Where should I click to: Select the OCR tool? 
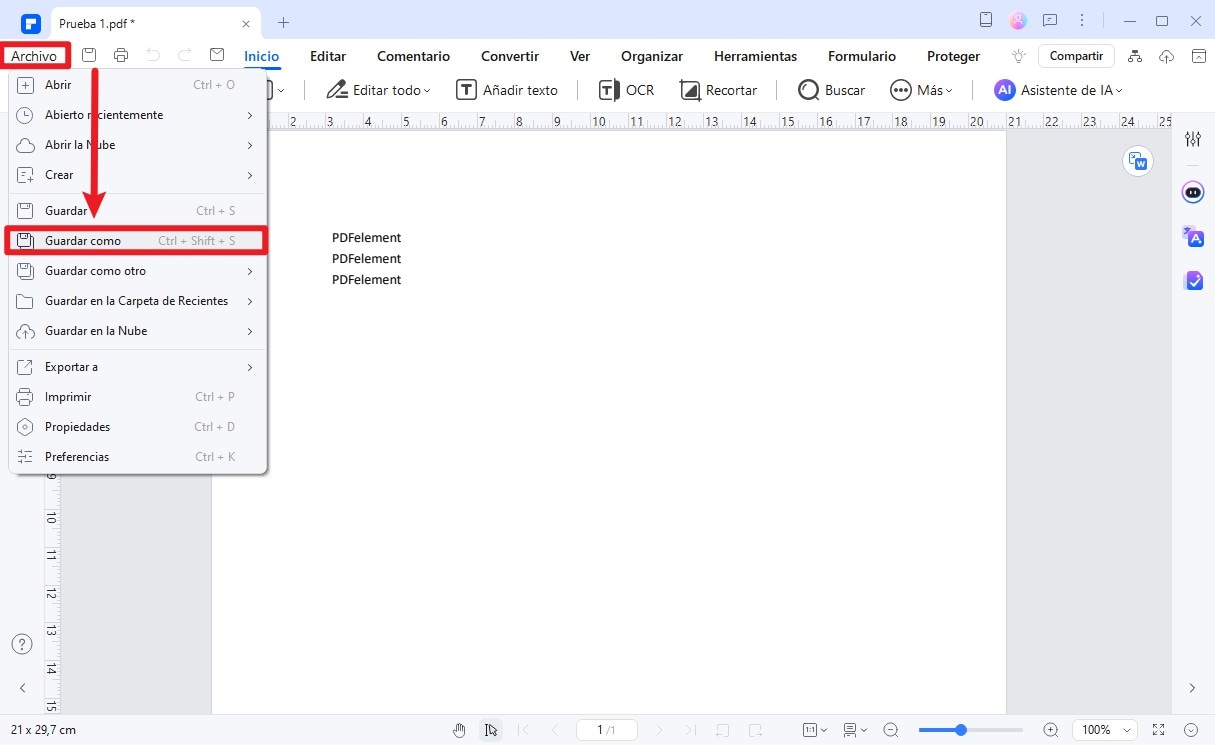click(x=626, y=90)
